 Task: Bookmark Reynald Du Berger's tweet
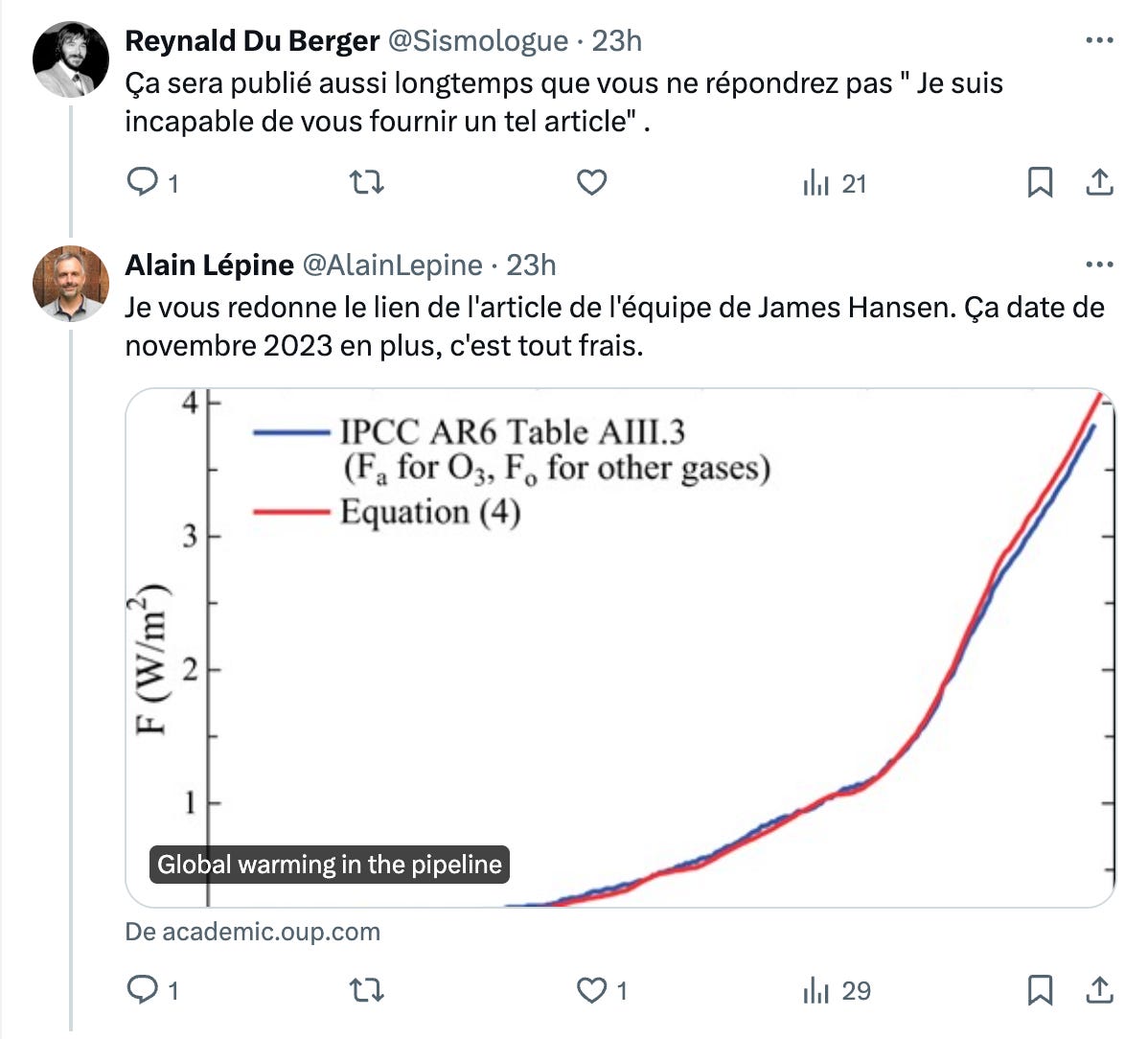coord(1040,182)
